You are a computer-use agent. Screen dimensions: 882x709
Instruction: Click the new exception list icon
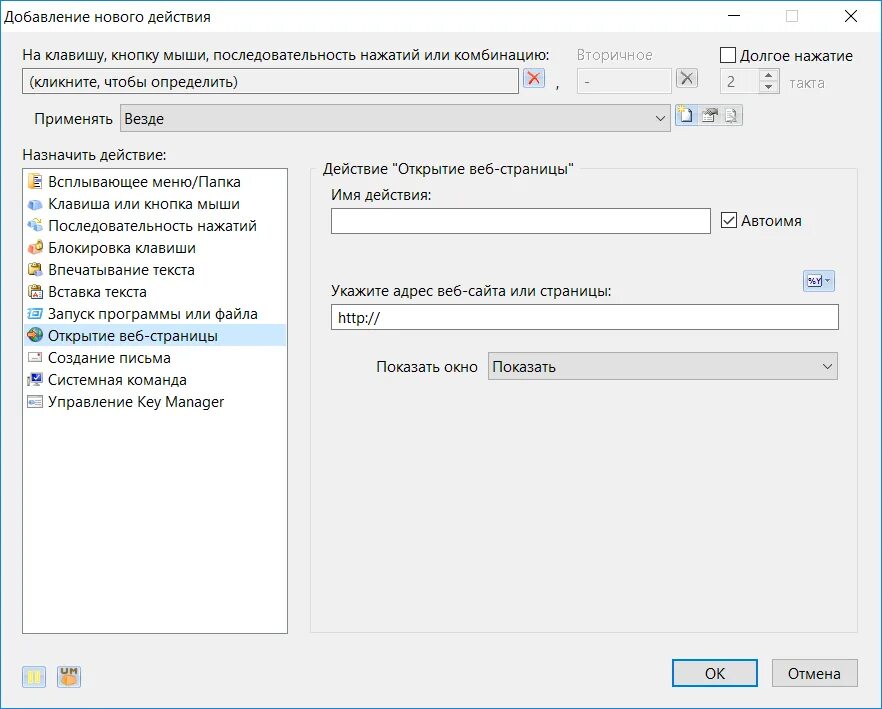point(685,115)
